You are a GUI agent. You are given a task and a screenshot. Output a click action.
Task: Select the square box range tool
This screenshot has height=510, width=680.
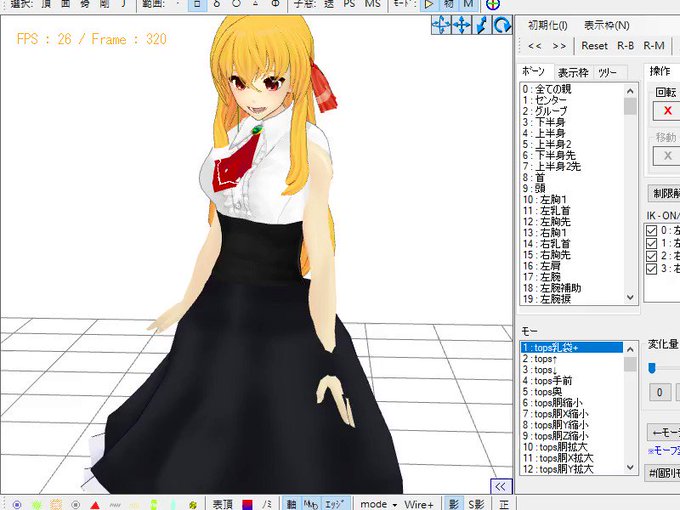click(196, 4)
